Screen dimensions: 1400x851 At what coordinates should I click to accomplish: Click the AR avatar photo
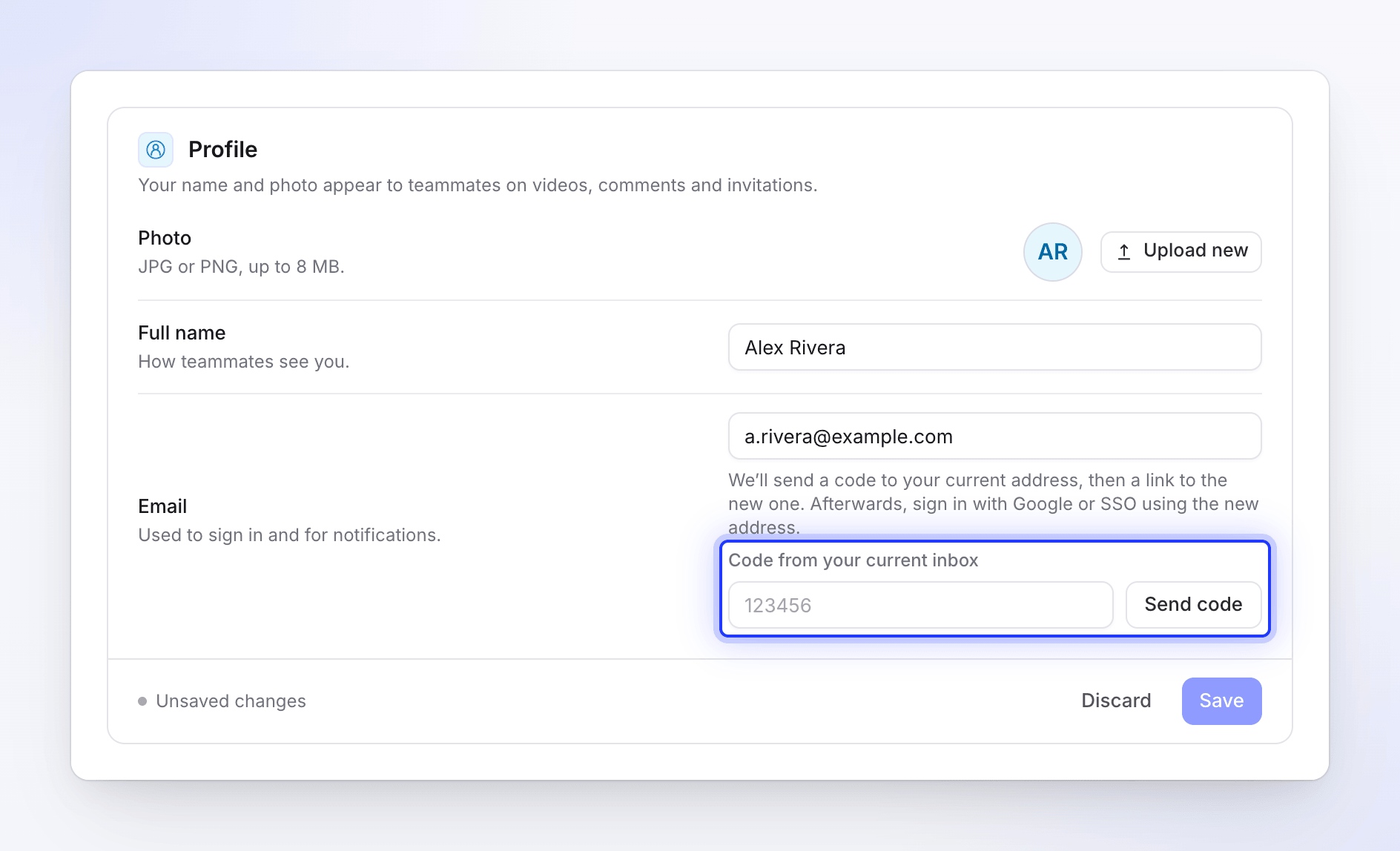(1052, 252)
